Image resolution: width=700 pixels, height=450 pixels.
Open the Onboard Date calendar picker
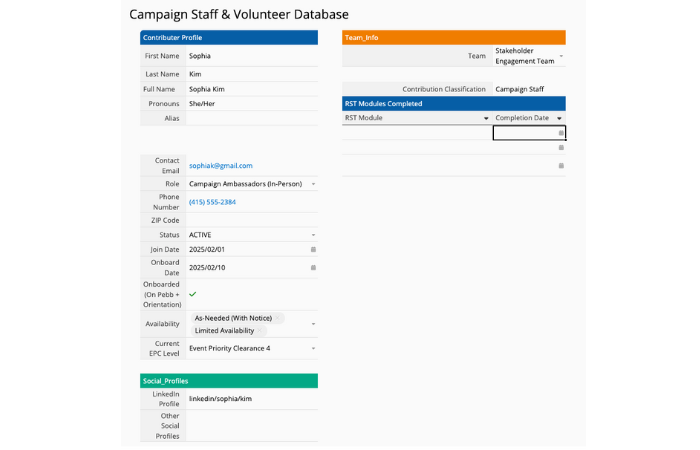pos(313,268)
